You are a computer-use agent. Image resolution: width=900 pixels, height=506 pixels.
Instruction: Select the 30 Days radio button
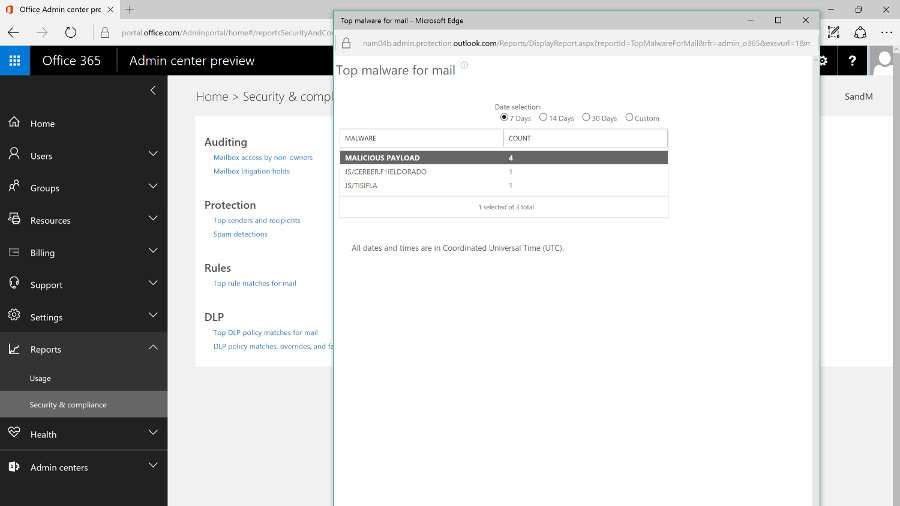click(x=586, y=117)
